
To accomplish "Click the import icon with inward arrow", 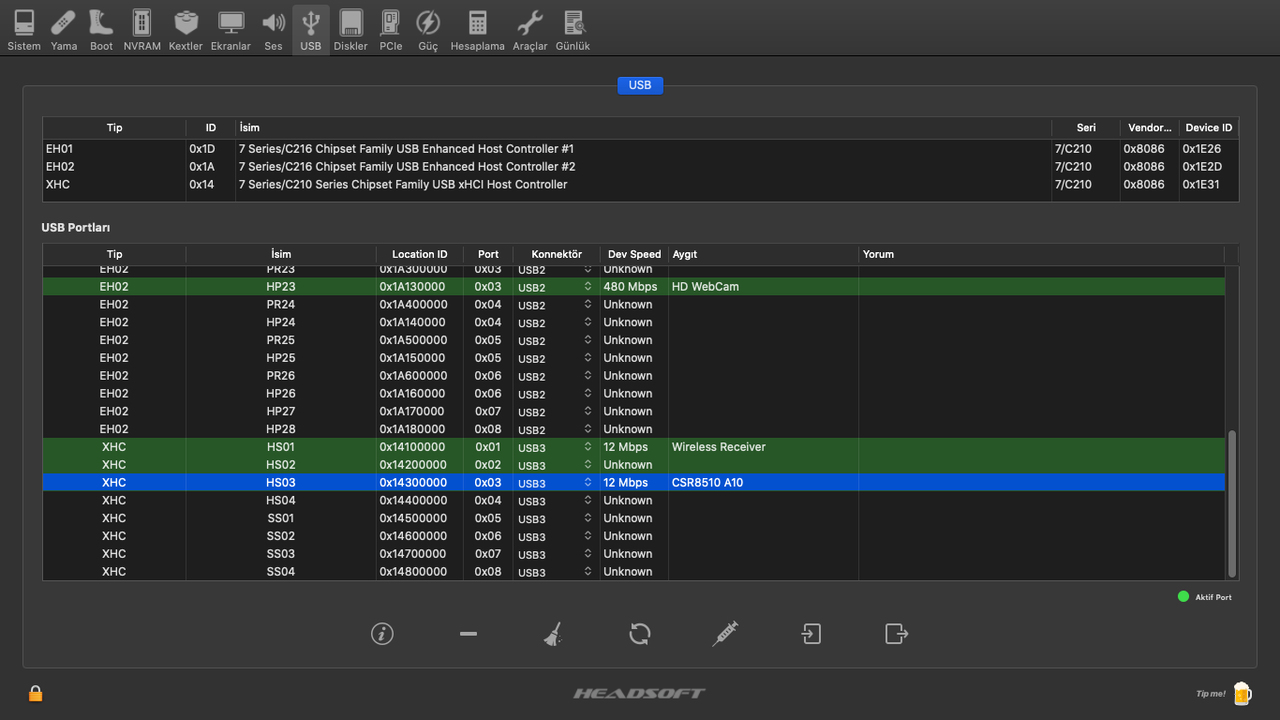I will (811, 634).
